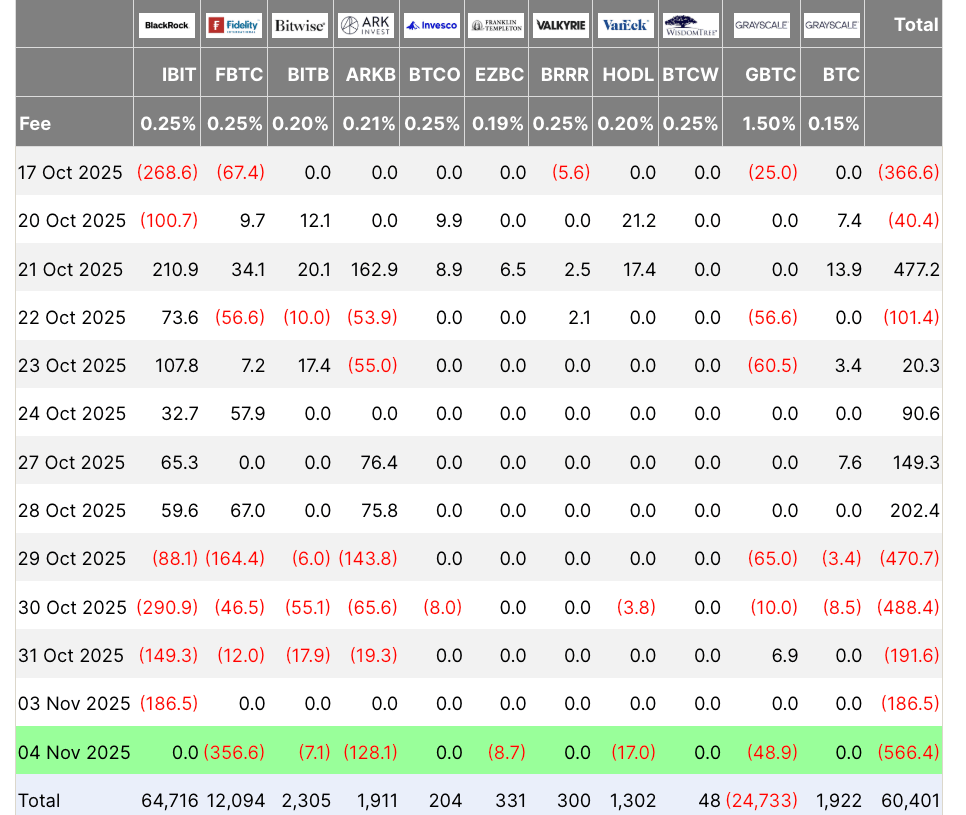This screenshot has width=966, height=815.
Task: Click the WisdomTree logo
Action: 691,25
